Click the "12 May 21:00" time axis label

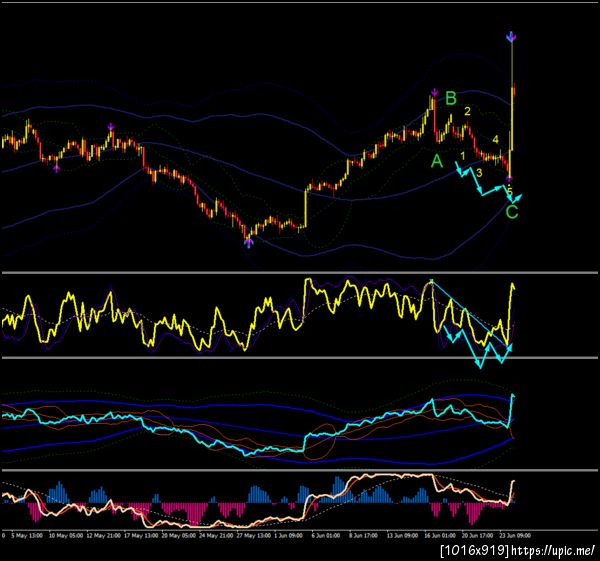[103, 535]
